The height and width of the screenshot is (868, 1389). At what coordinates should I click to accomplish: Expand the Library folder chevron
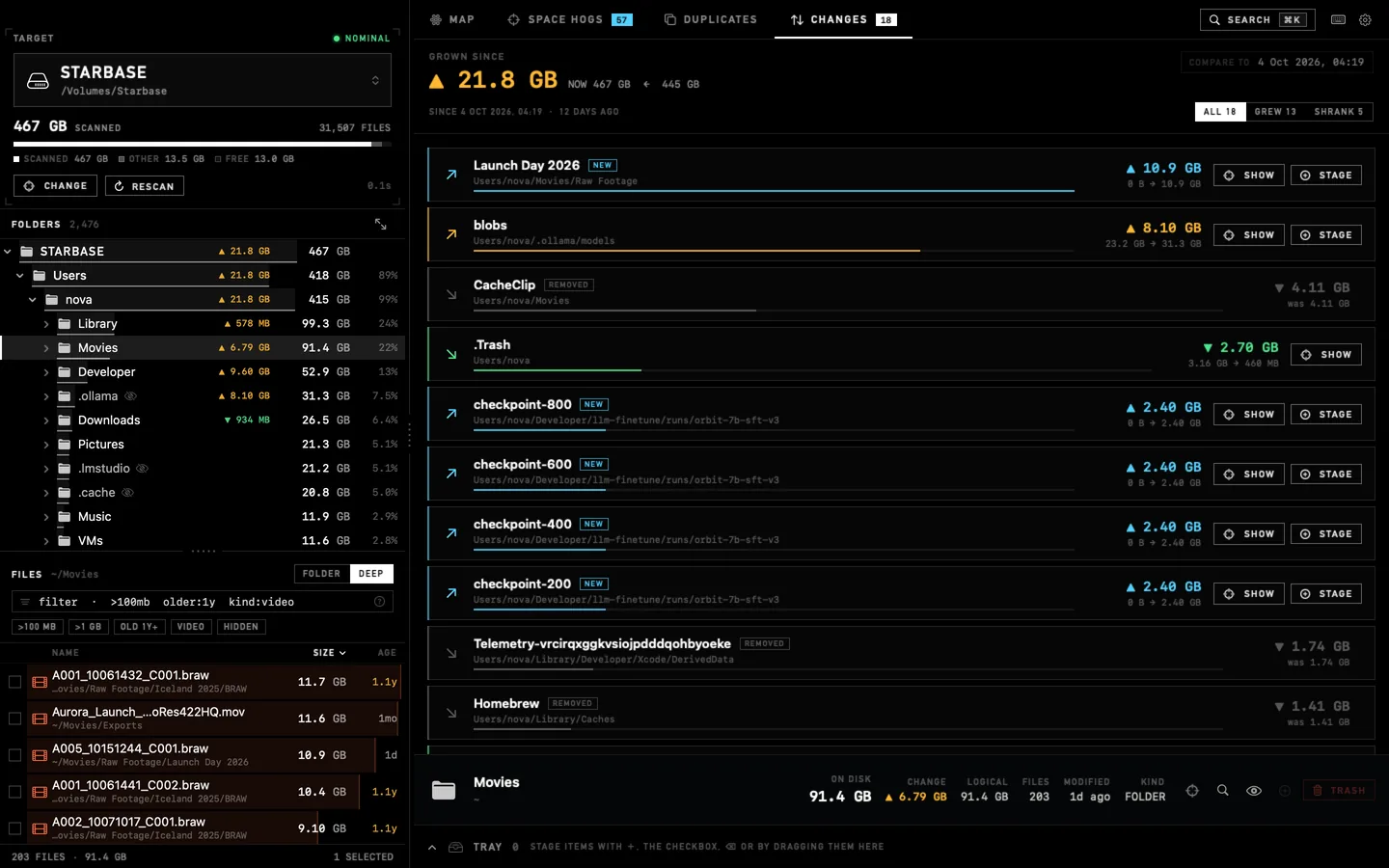[46, 324]
